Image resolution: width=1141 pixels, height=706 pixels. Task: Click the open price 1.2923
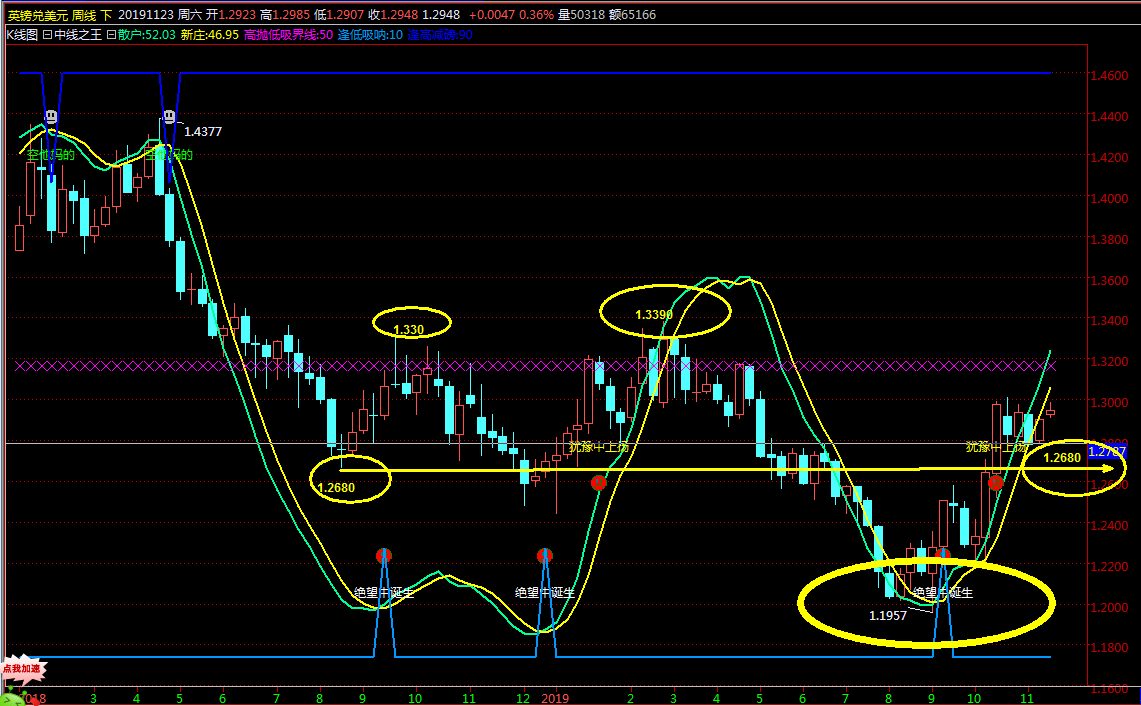pos(237,15)
